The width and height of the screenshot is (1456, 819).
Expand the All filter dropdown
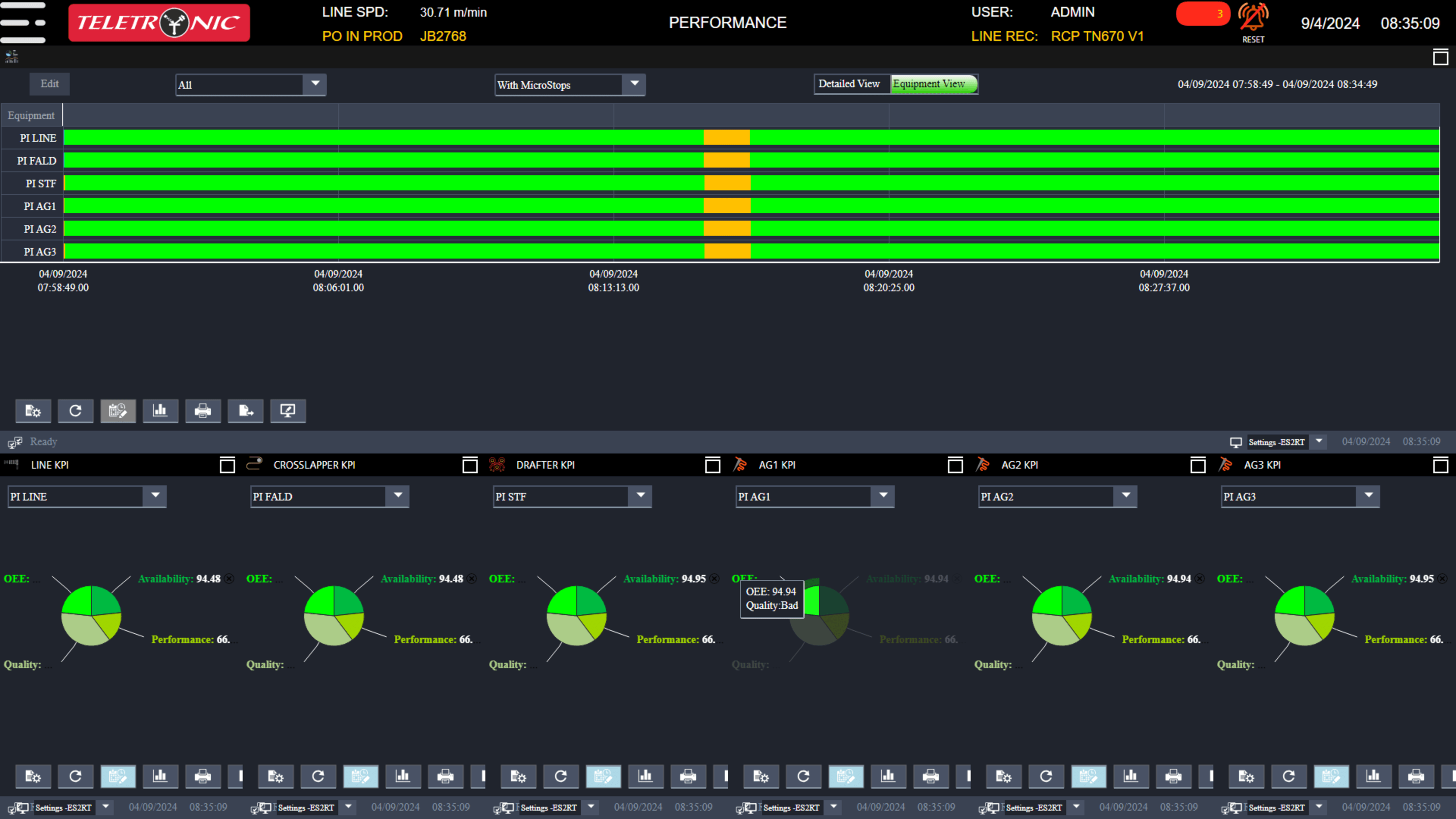click(315, 84)
